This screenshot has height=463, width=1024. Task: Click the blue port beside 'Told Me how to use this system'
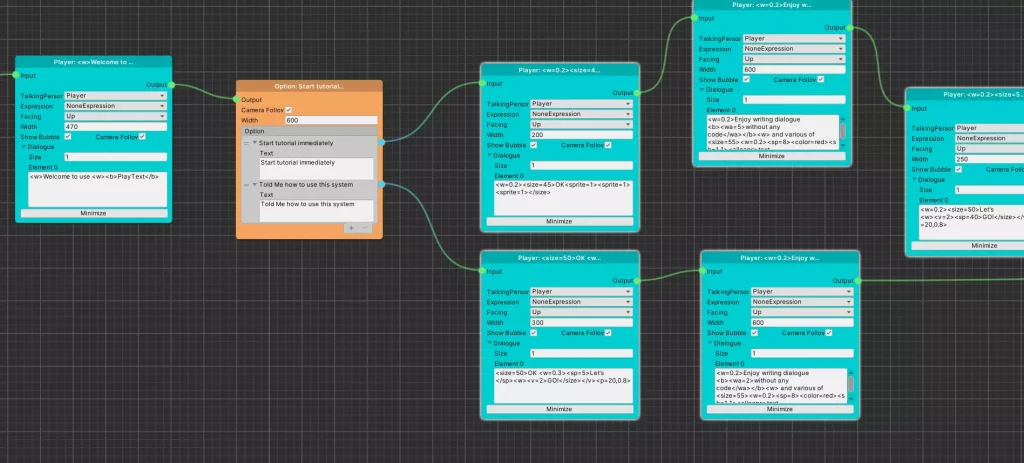(x=381, y=185)
